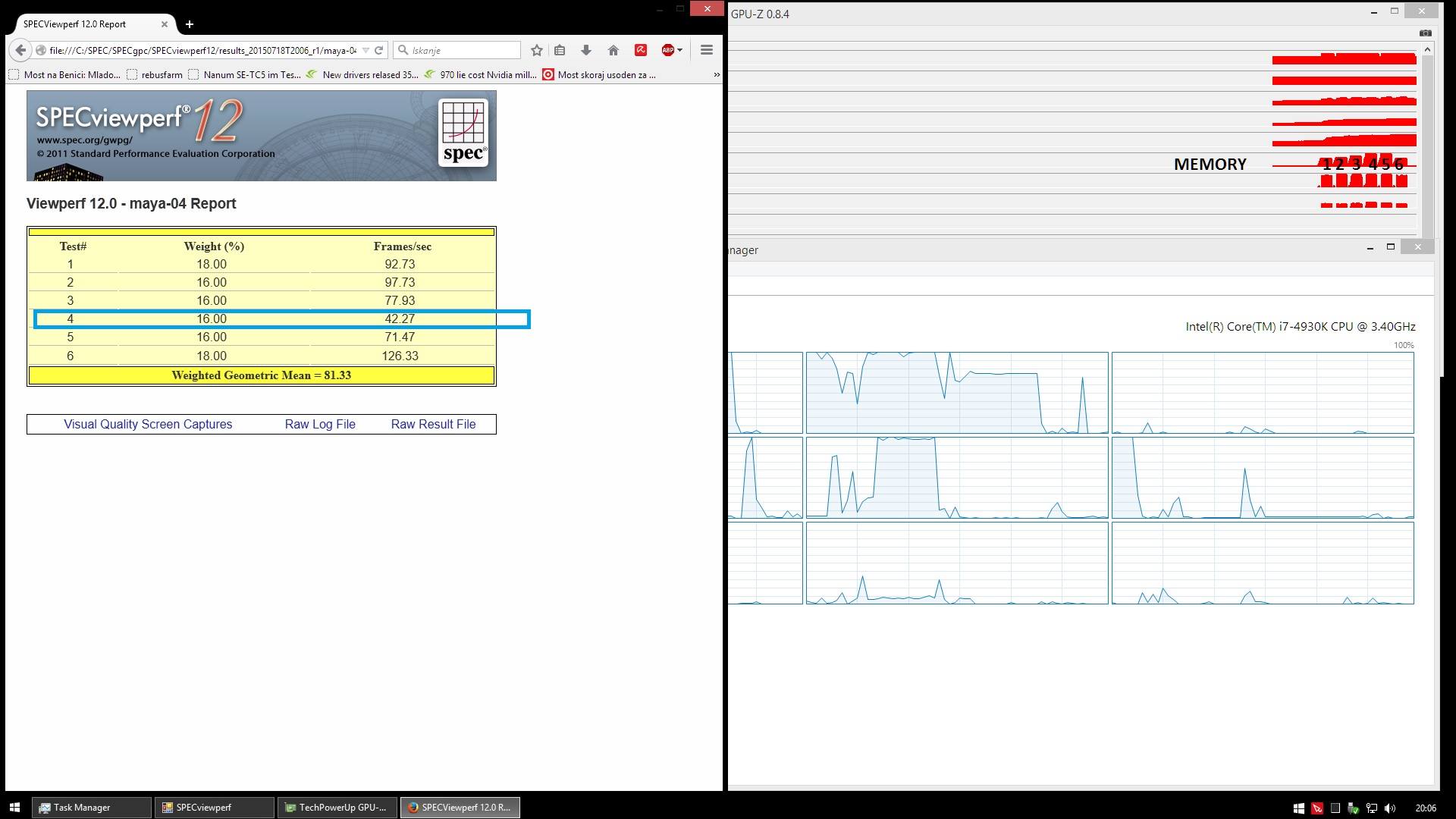
Task: Click the 92.73 frames/sec value
Action: click(x=400, y=265)
